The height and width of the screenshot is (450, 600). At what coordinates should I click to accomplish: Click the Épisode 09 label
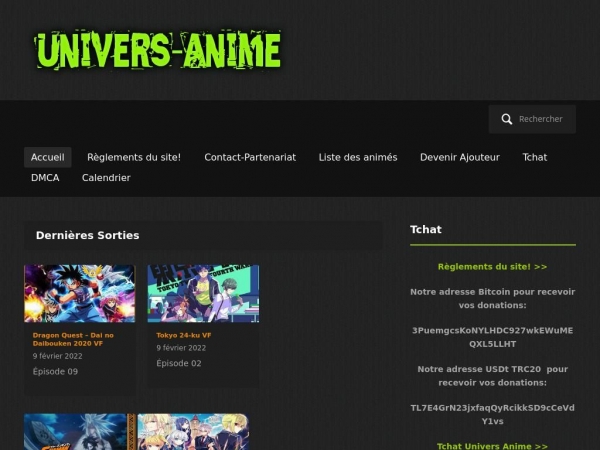(x=55, y=372)
